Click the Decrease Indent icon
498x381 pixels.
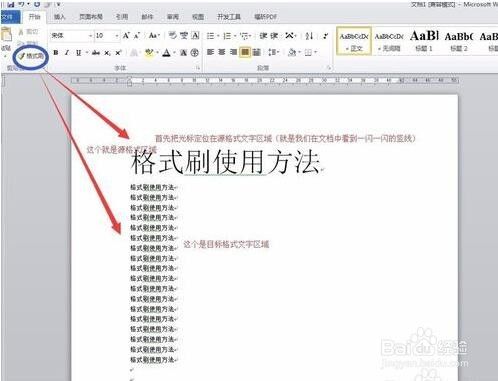click(263, 35)
